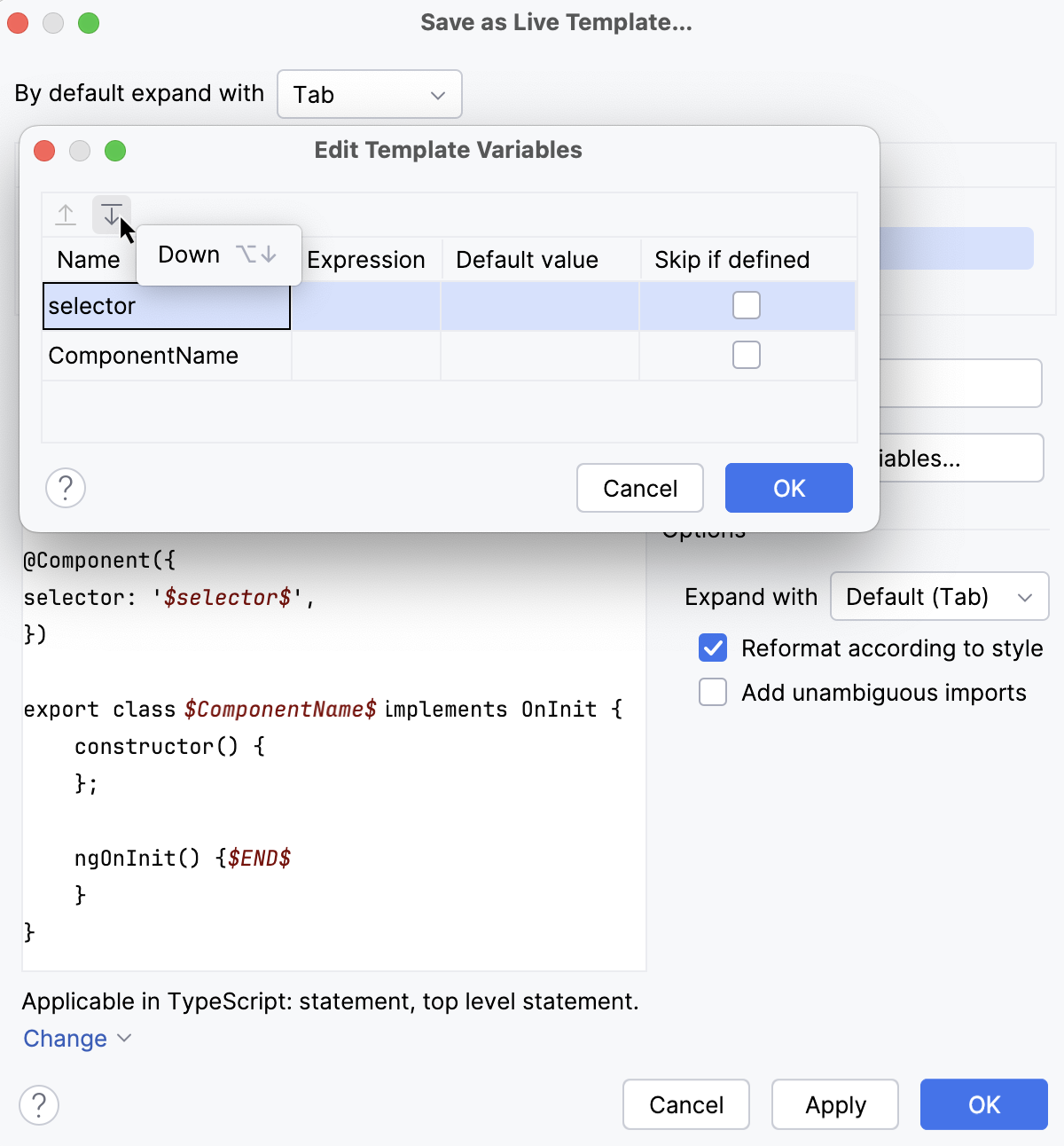The image size is (1064, 1146).
Task: Toggle Skip if defined for ComponentName
Action: point(747,355)
